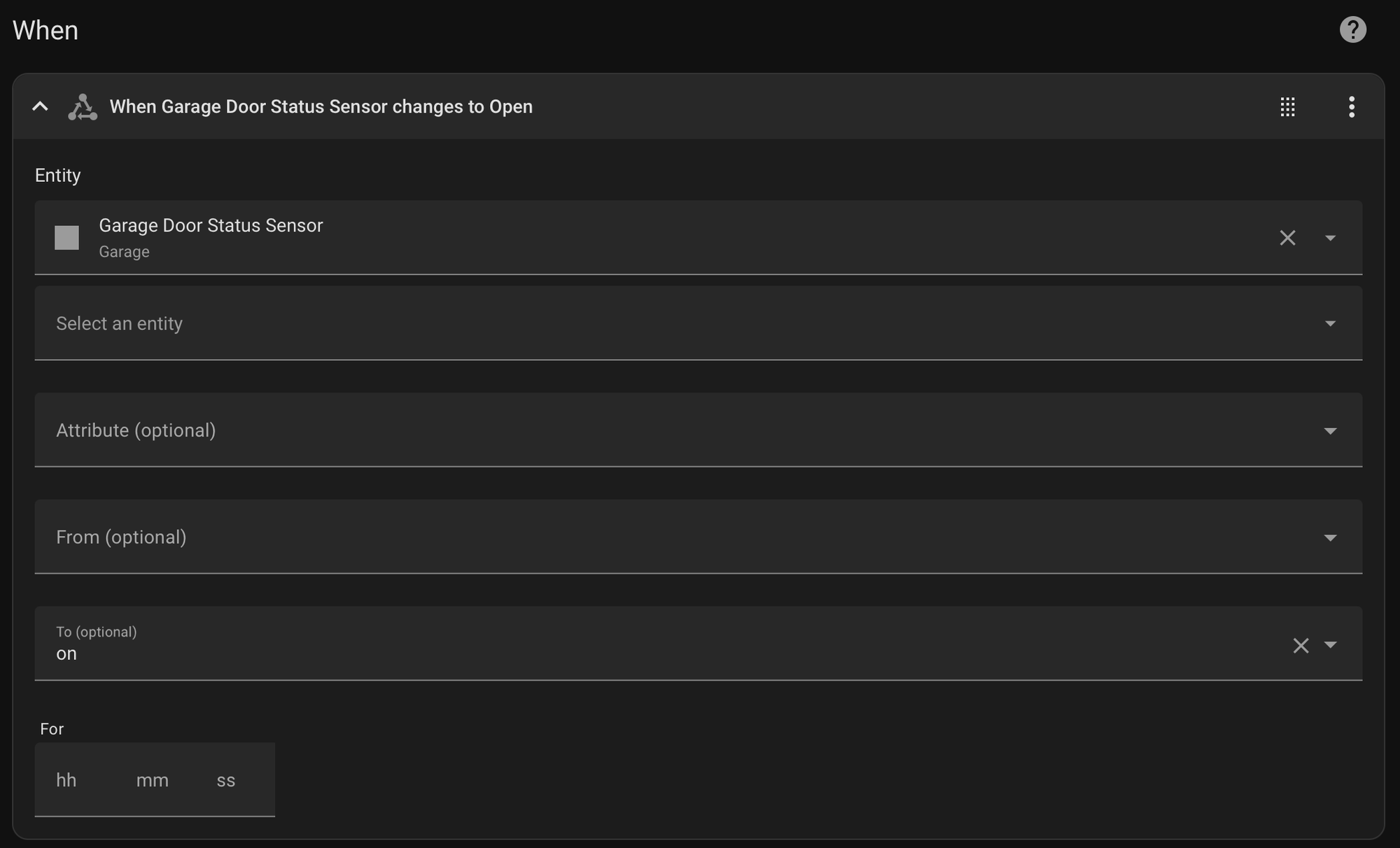Click the 'From (optional)' field text

pyautogui.click(x=121, y=537)
